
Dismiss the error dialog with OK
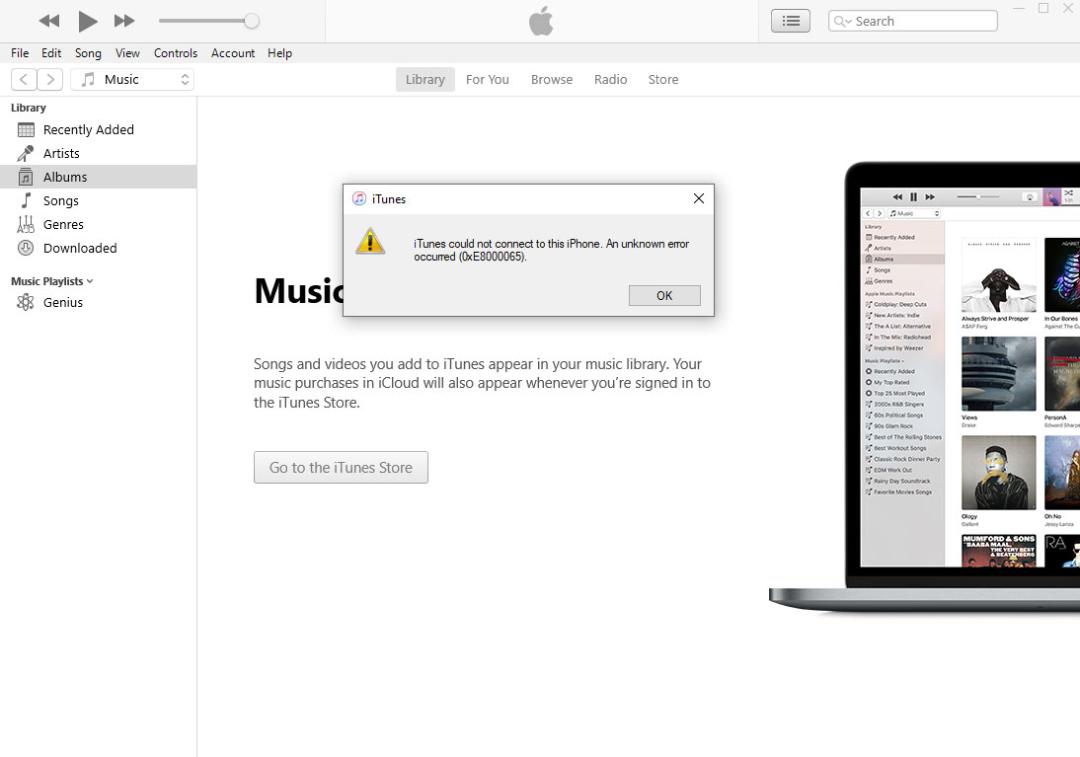click(664, 295)
